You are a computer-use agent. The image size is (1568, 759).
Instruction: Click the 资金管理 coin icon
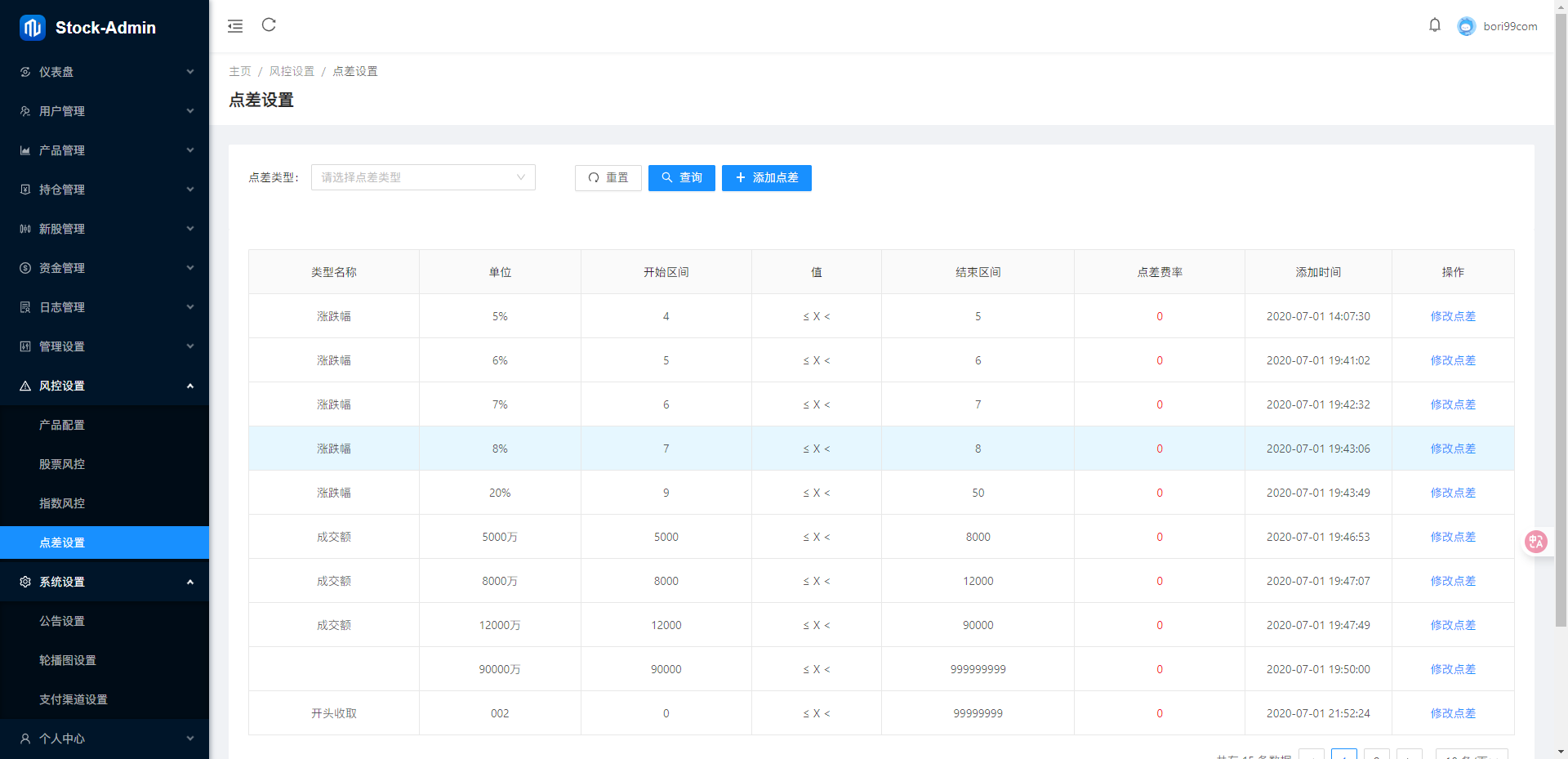pyautogui.click(x=25, y=268)
